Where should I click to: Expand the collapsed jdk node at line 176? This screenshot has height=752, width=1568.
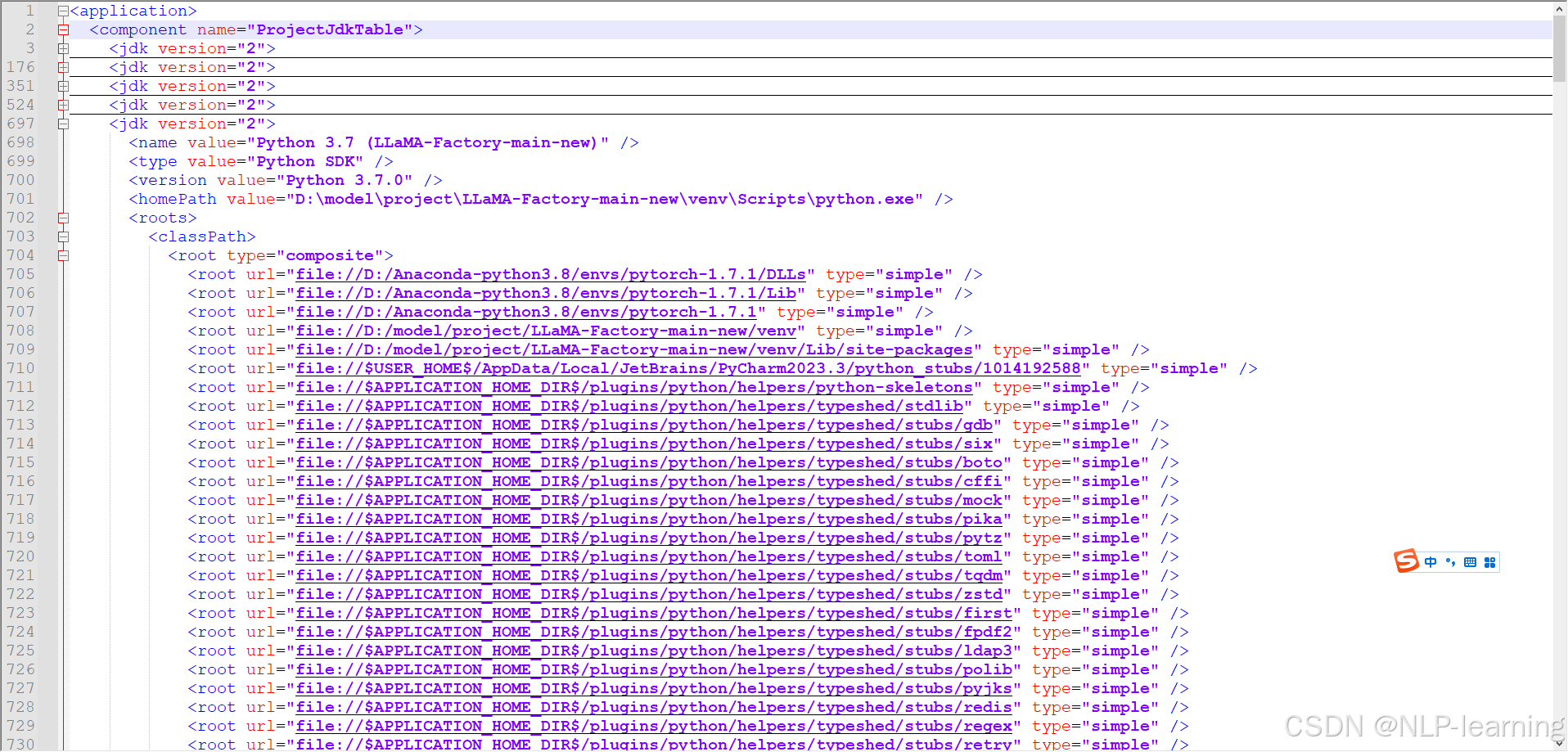click(63, 67)
